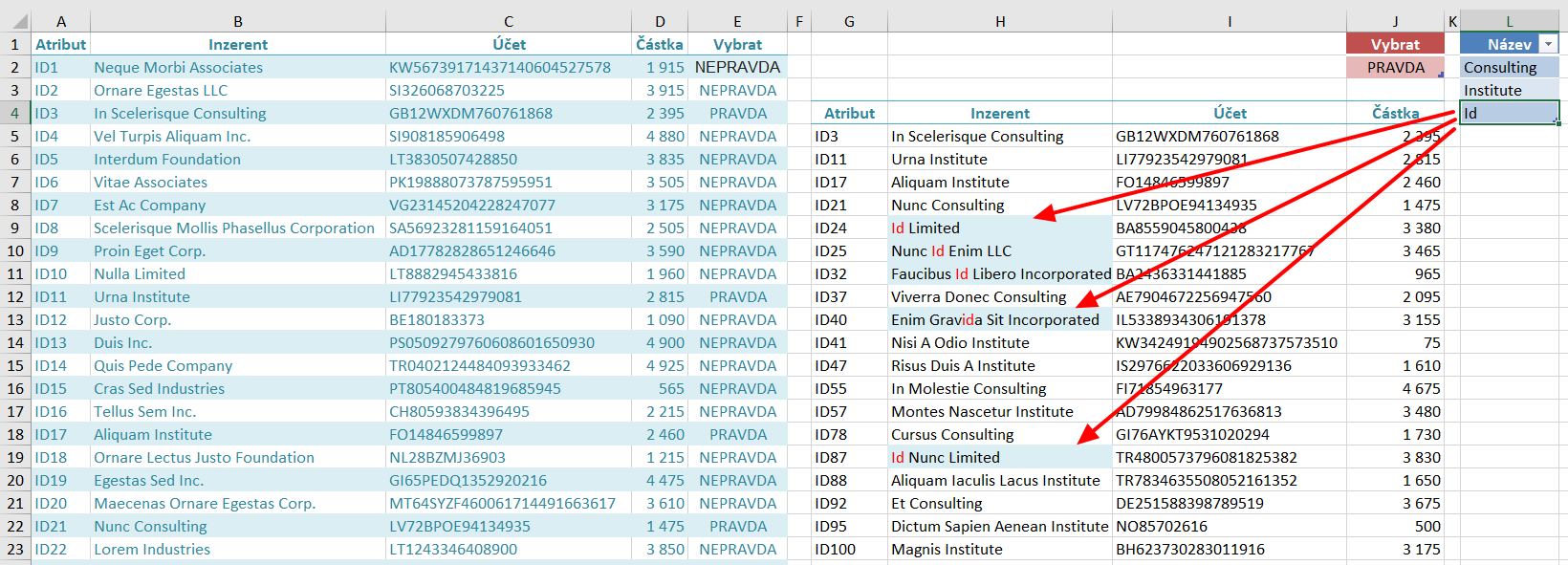The height and width of the screenshot is (565, 1568).
Task: Select ID3 in the filtered list column G
Action: pyautogui.click(x=849, y=136)
